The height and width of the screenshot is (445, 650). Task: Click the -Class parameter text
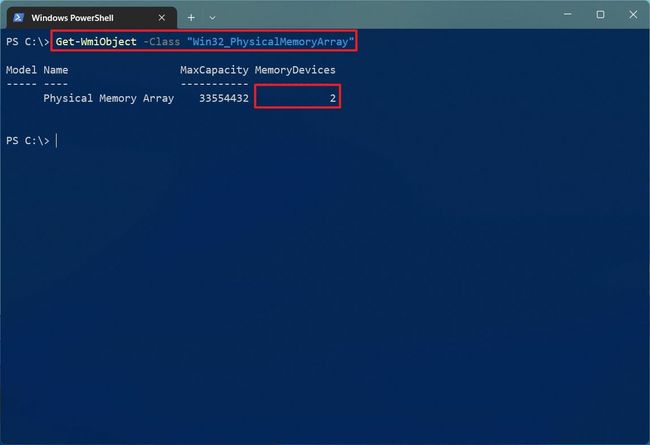pos(162,41)
